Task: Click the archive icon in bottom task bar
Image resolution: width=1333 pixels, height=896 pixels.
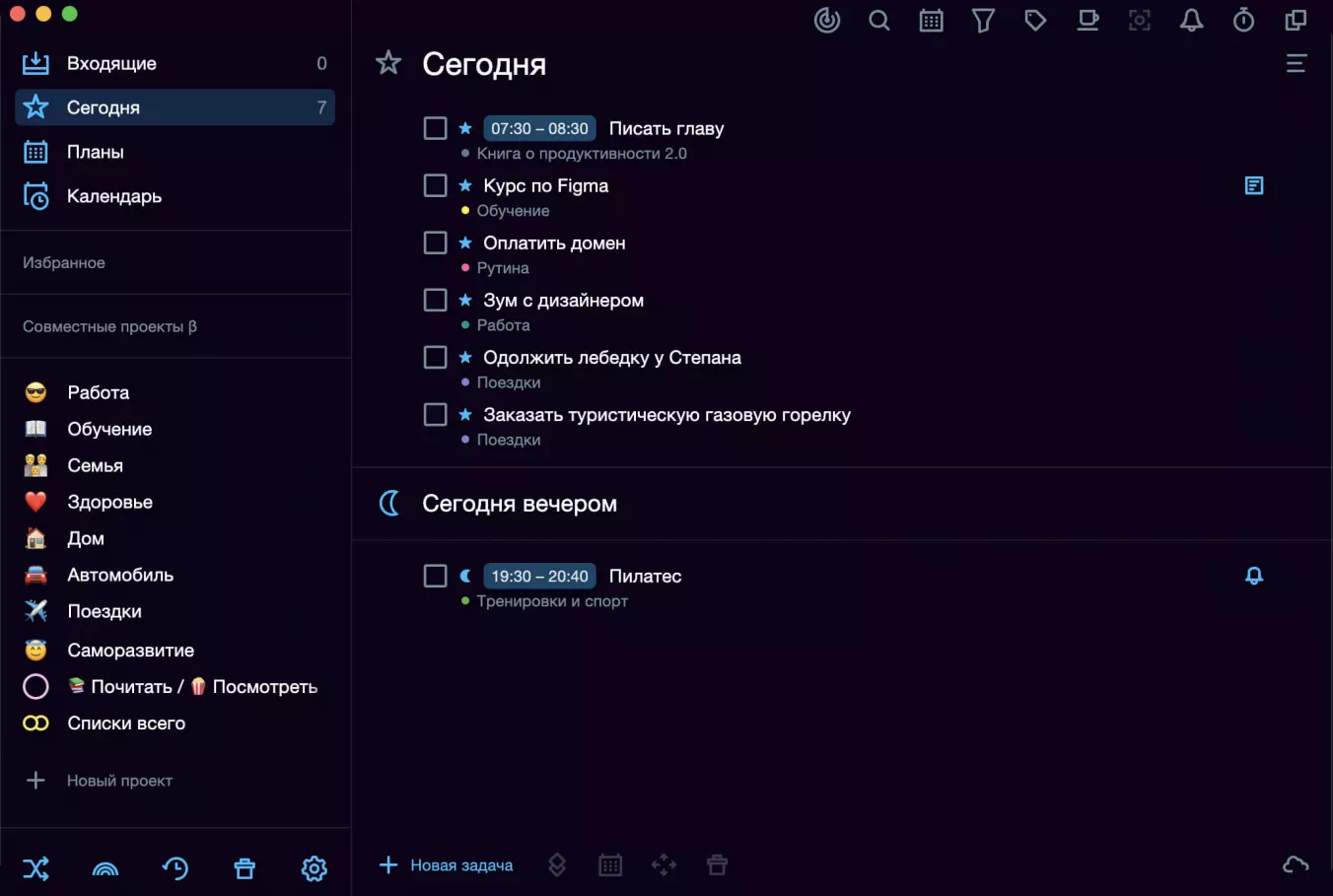Action: pos(717,864)
